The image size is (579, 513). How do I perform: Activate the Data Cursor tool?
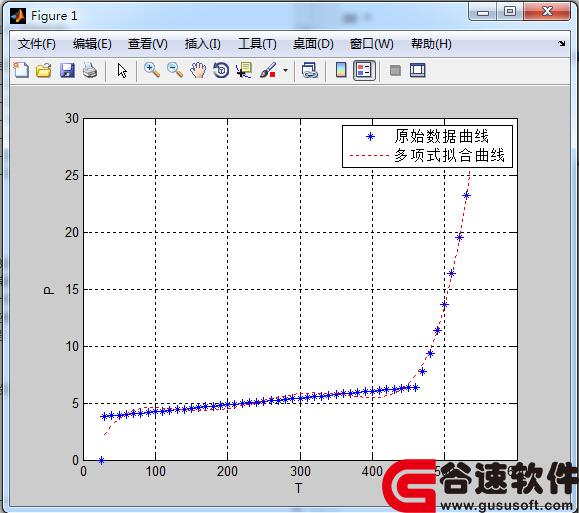[244, 70]
